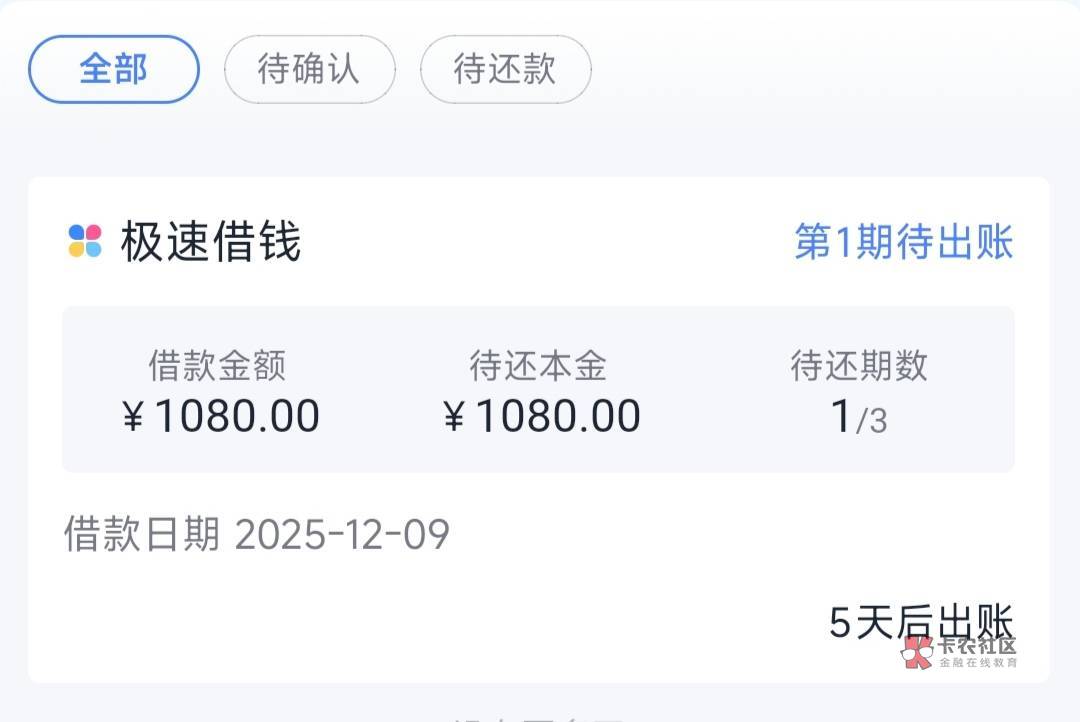The width and height of the screenshot is (1080, 722).
Task: Tap the colorful 极速借钱 product icon
Action: tap(85, 242)
